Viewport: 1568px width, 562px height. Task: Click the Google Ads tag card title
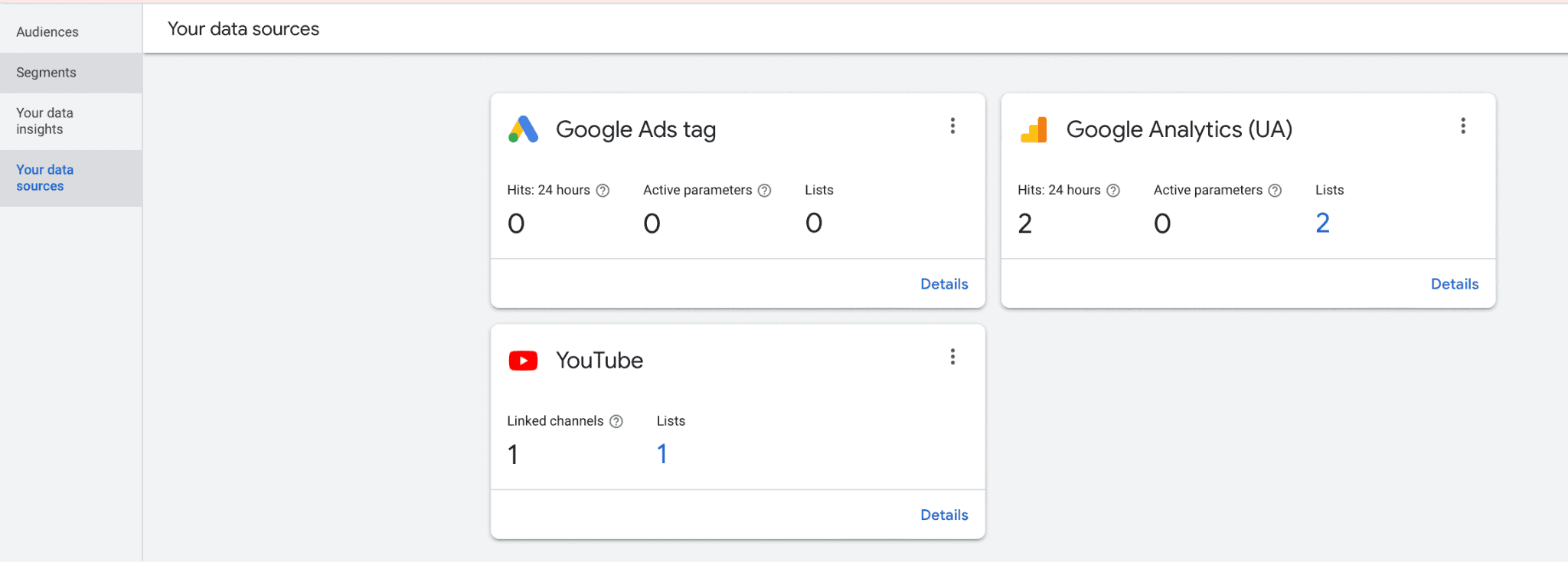pyautogui.click(x=636, y=129)
